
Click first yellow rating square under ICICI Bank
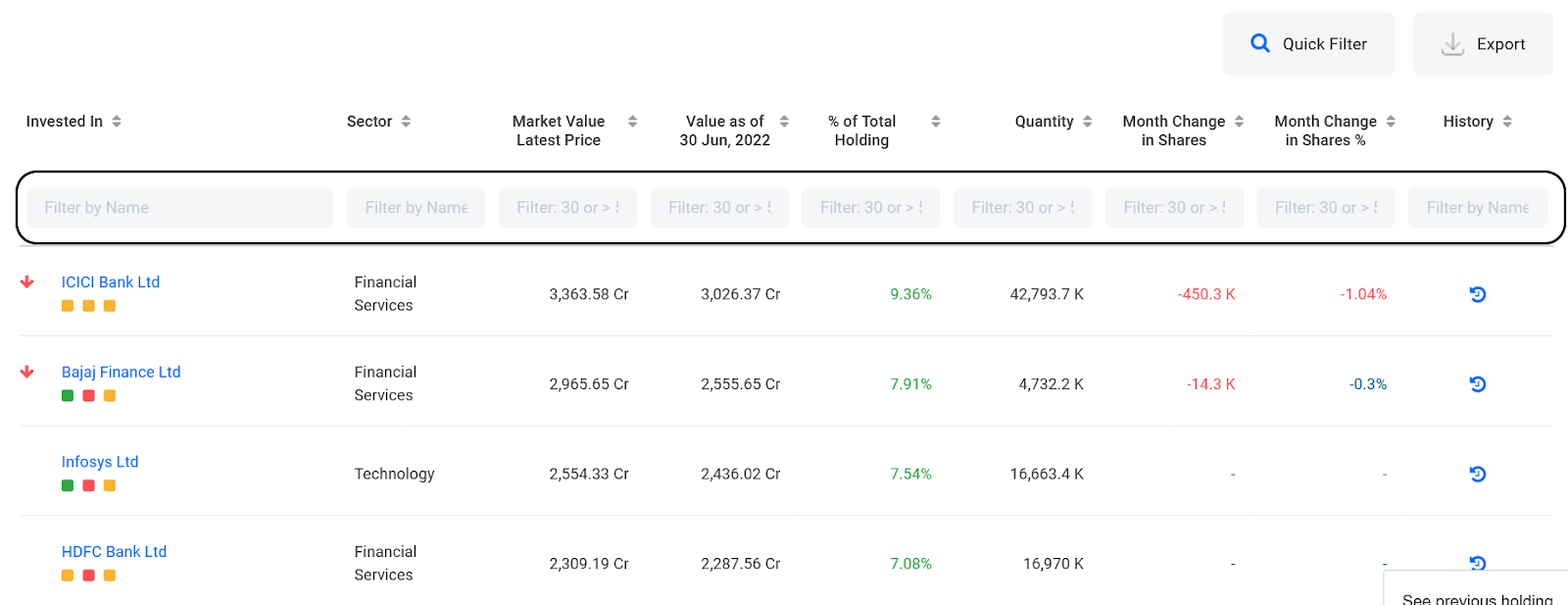pos(68,306)
